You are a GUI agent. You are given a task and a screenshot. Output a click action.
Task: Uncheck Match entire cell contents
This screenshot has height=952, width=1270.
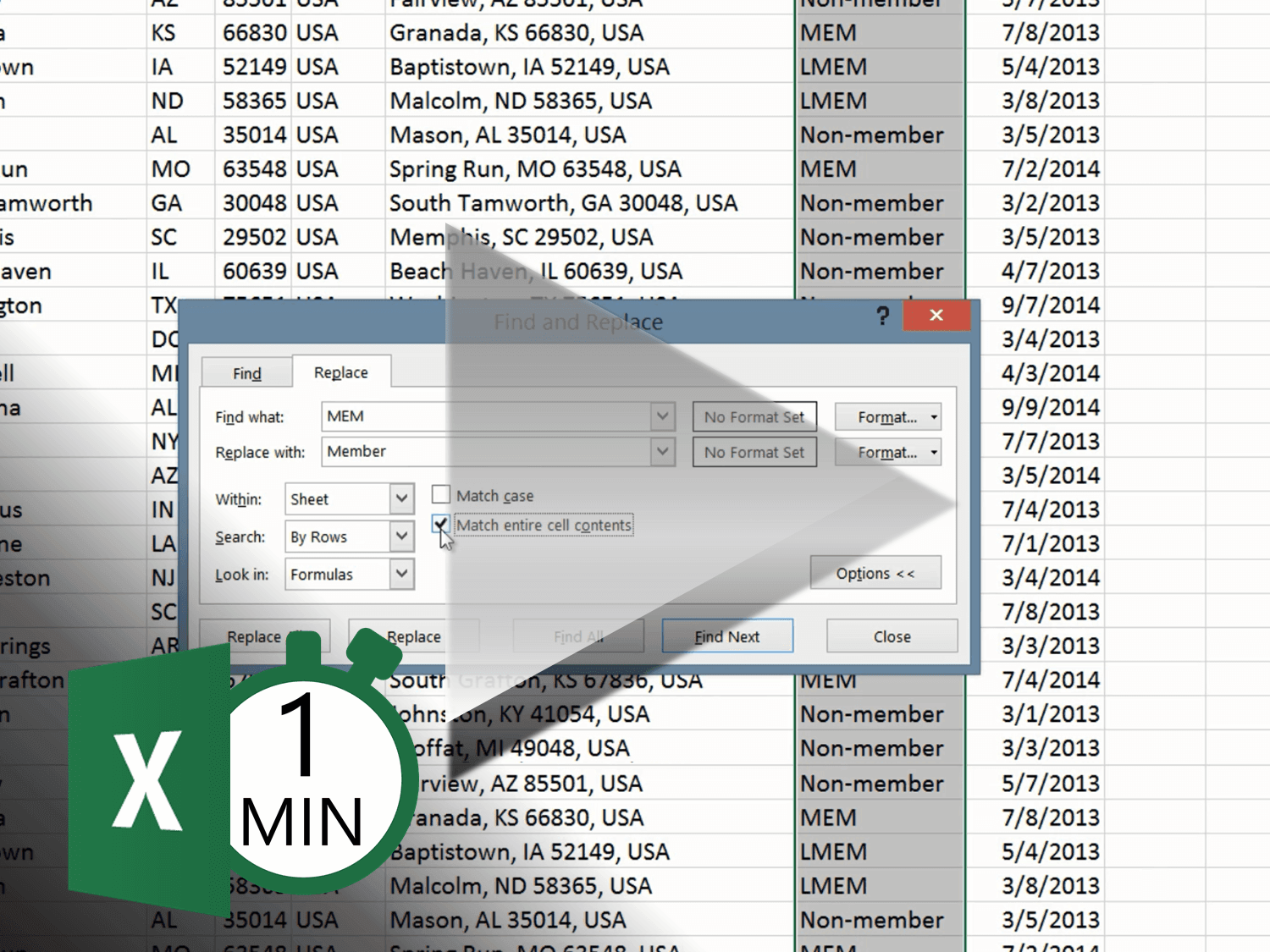point(440,525)
